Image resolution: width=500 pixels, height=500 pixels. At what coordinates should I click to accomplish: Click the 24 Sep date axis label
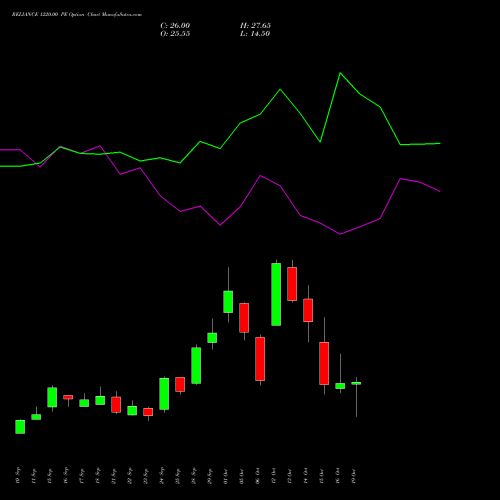click(x=162, y=476)
